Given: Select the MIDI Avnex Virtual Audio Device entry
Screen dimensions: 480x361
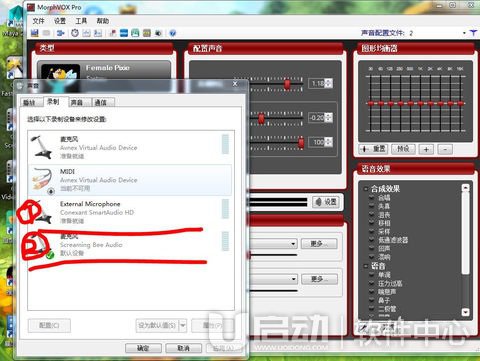Looking at the screenshot, I should point(129,180).
